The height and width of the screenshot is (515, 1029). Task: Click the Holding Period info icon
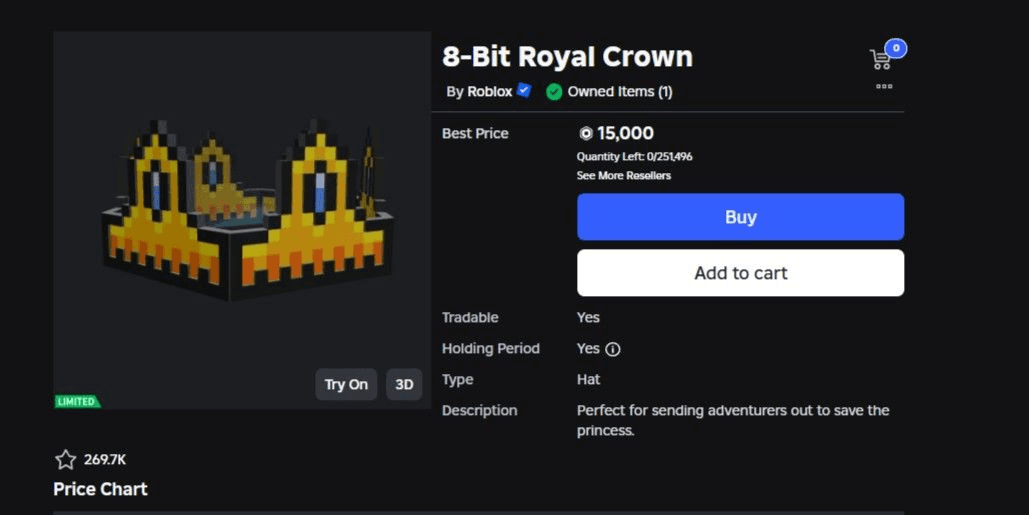tap(612, 349)
